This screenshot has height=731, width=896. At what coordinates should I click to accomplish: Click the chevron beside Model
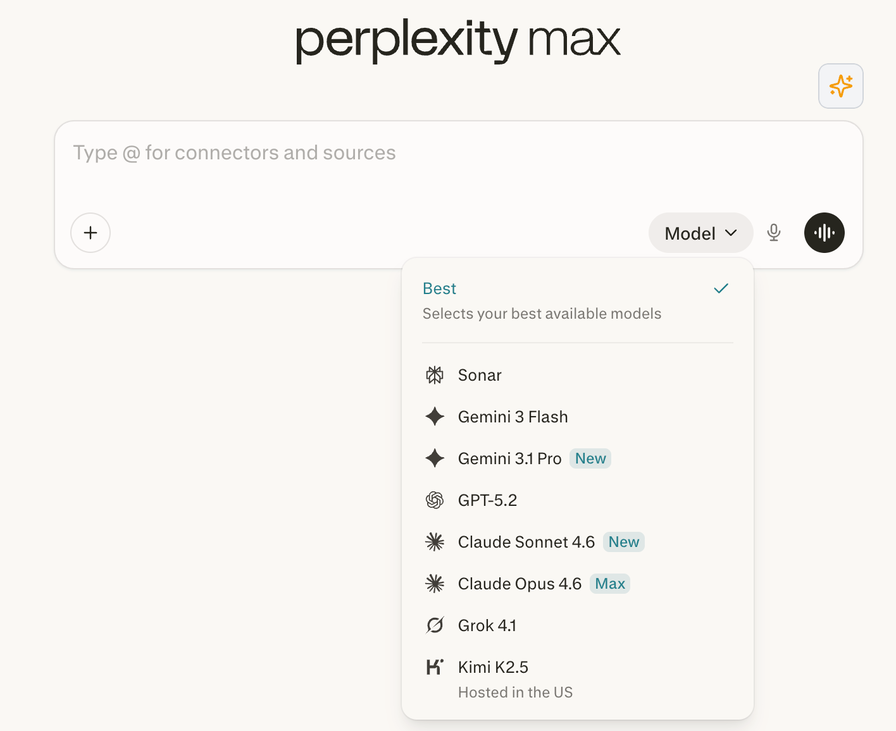click(x=731, y=233)
